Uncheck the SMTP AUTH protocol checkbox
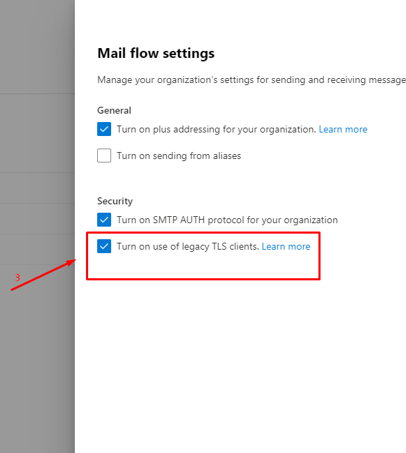The image size is (406, 453). tap(104, 220)
